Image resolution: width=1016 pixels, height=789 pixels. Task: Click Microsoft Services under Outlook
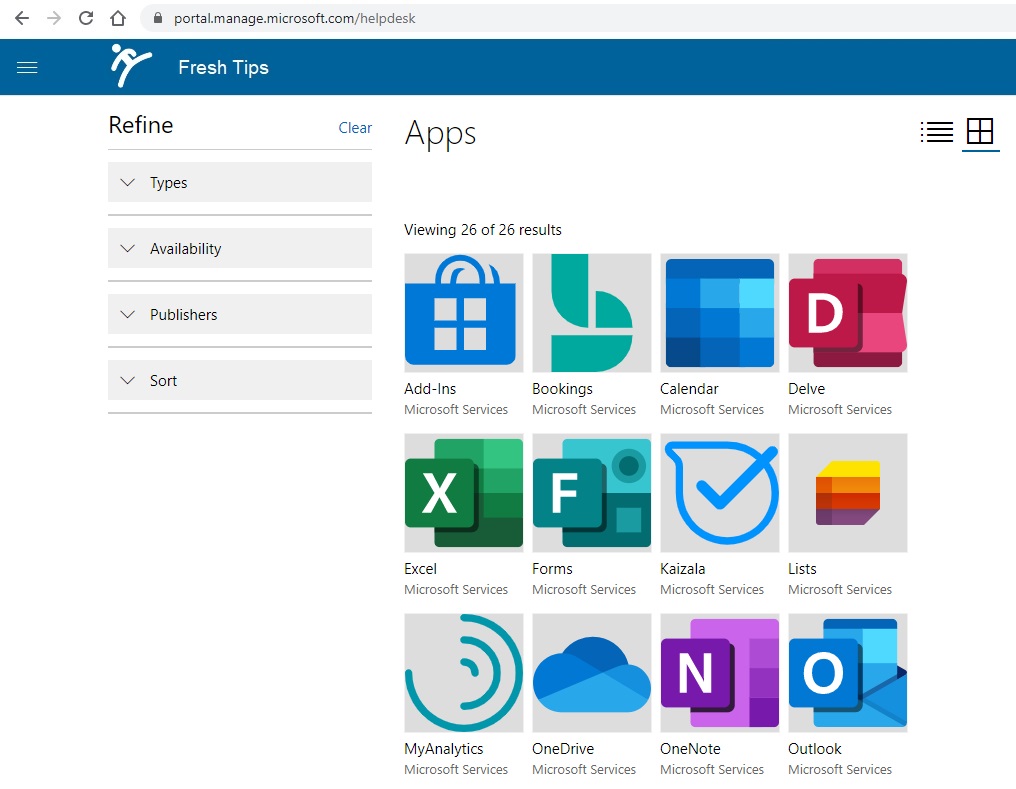click(840, 770)
